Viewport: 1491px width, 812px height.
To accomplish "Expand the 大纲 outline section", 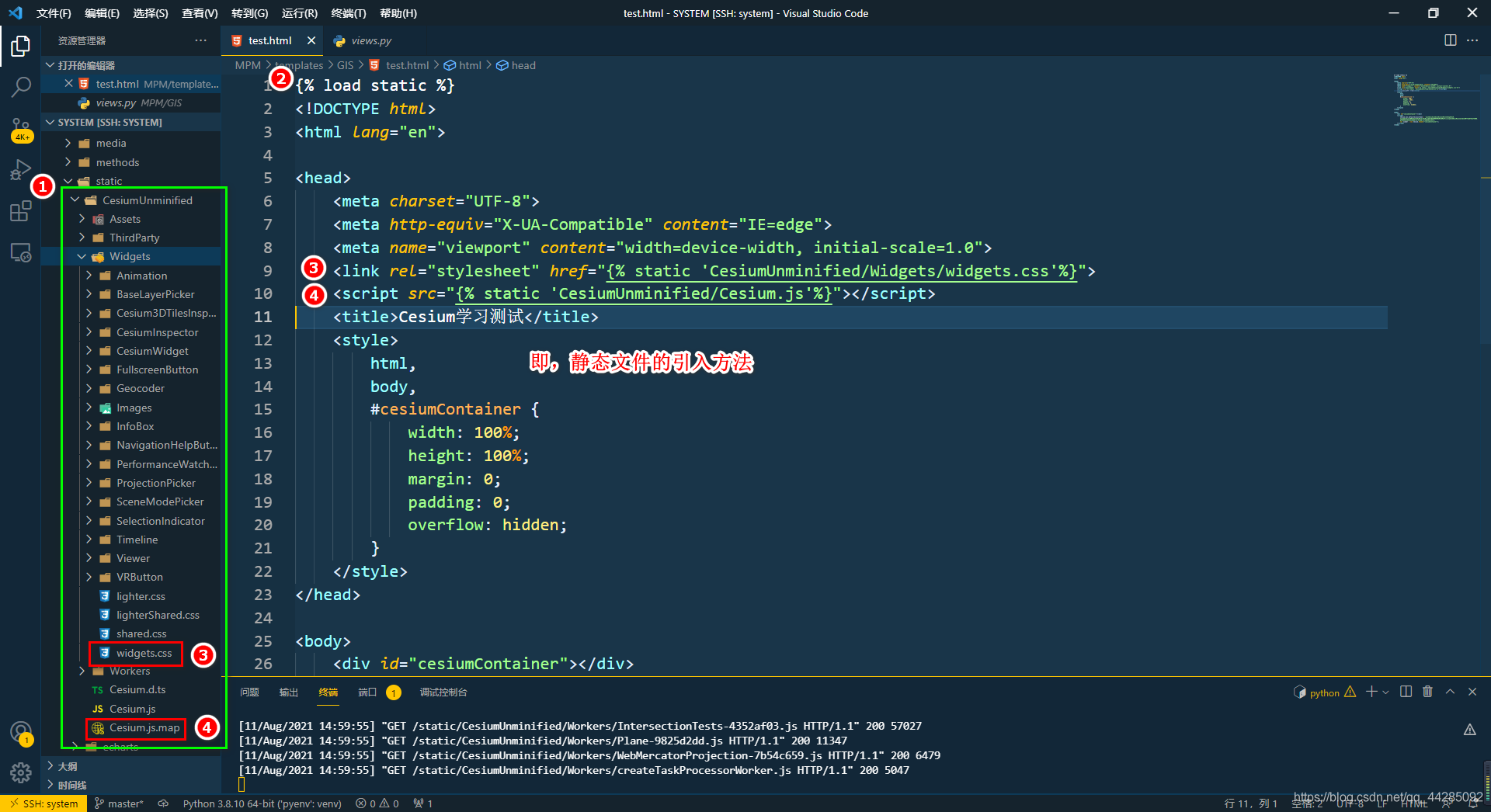I will click(132, 766).
